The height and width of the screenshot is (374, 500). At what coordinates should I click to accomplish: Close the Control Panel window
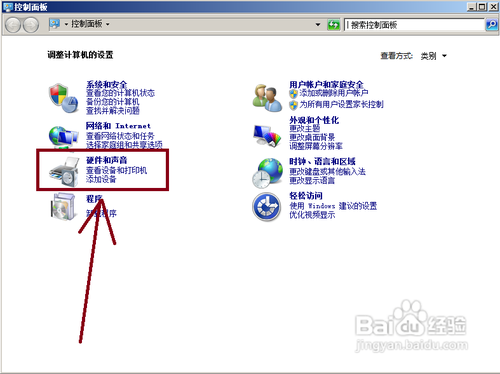pos(493,7)
